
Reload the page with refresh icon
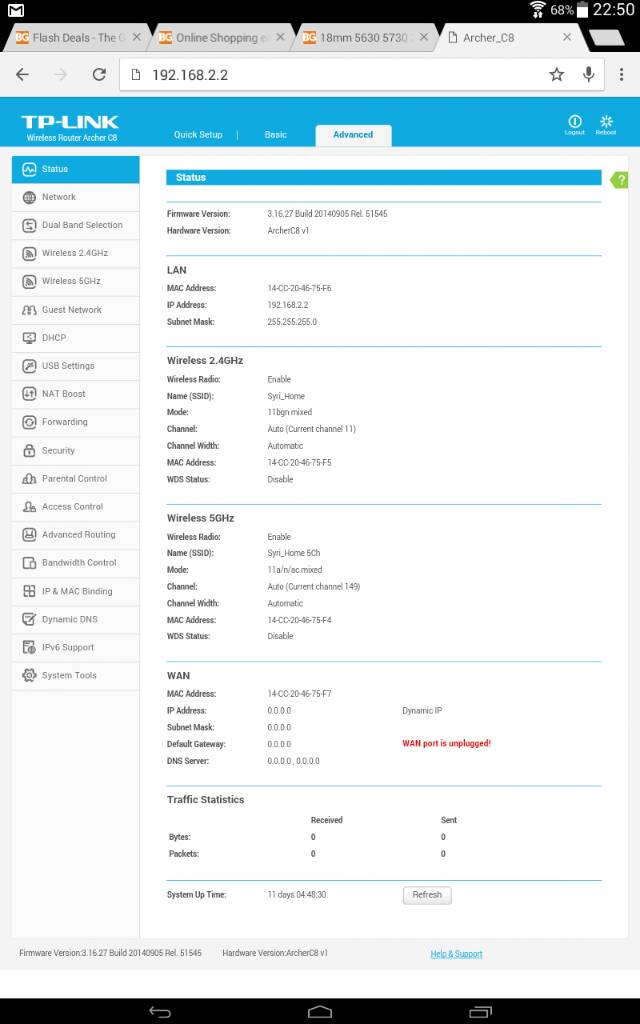point(99,74)
